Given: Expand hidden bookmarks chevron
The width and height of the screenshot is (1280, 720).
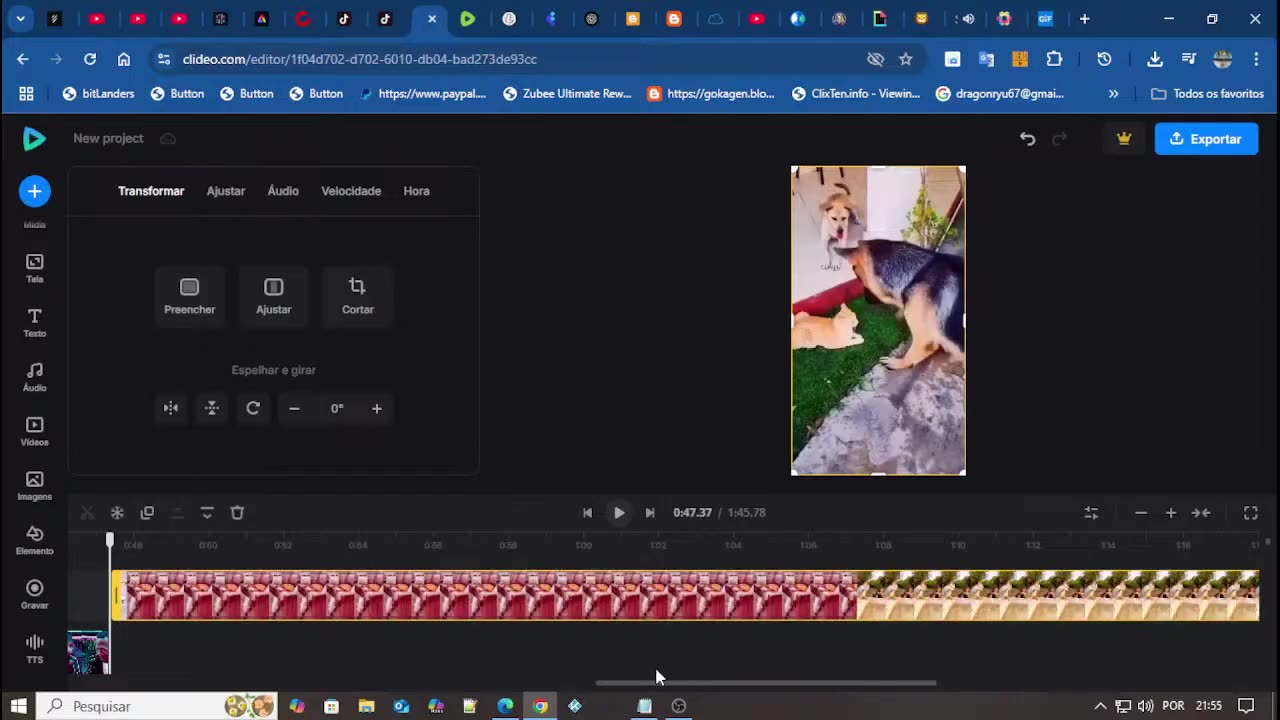Looking at the screenshot, I should tap(1113, 94).
